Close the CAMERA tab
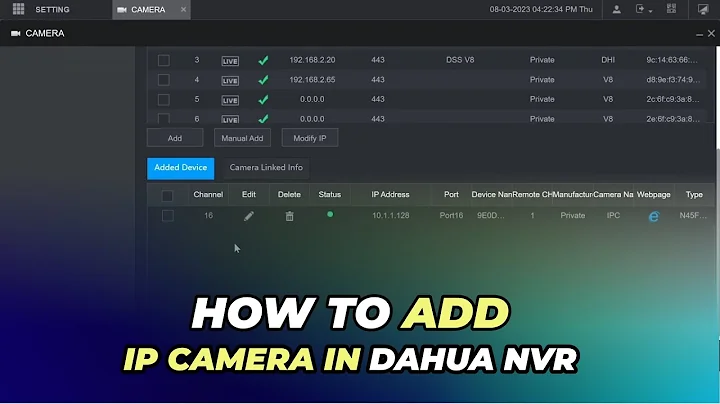 coord(183,9)
